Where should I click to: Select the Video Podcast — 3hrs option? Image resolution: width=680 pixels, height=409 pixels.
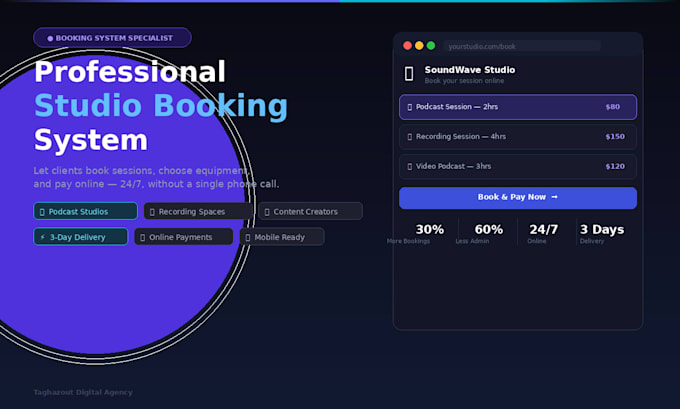click(x=518, y=167)
